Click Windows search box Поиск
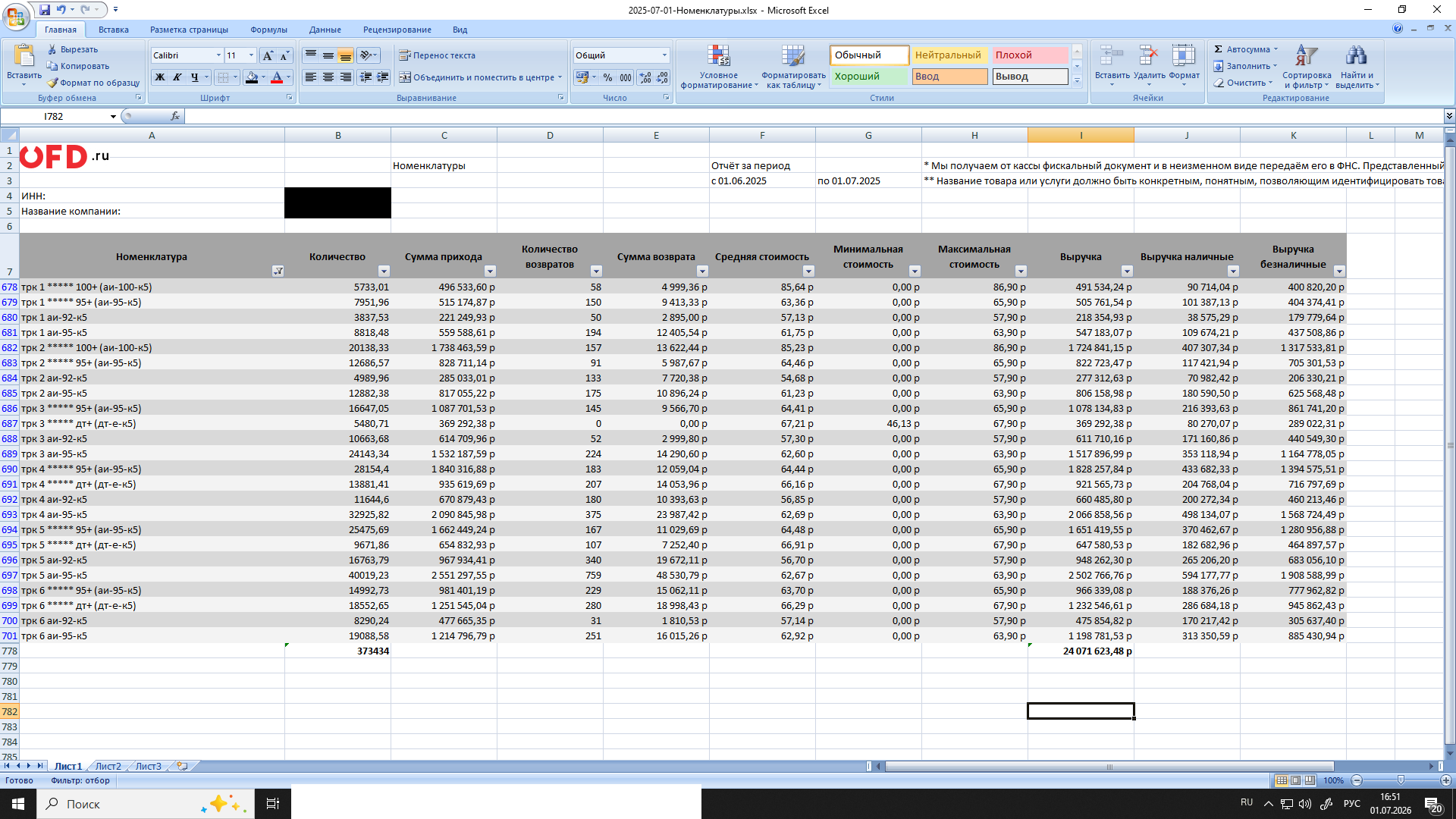 pyautogui.click(x=146, y=804)
